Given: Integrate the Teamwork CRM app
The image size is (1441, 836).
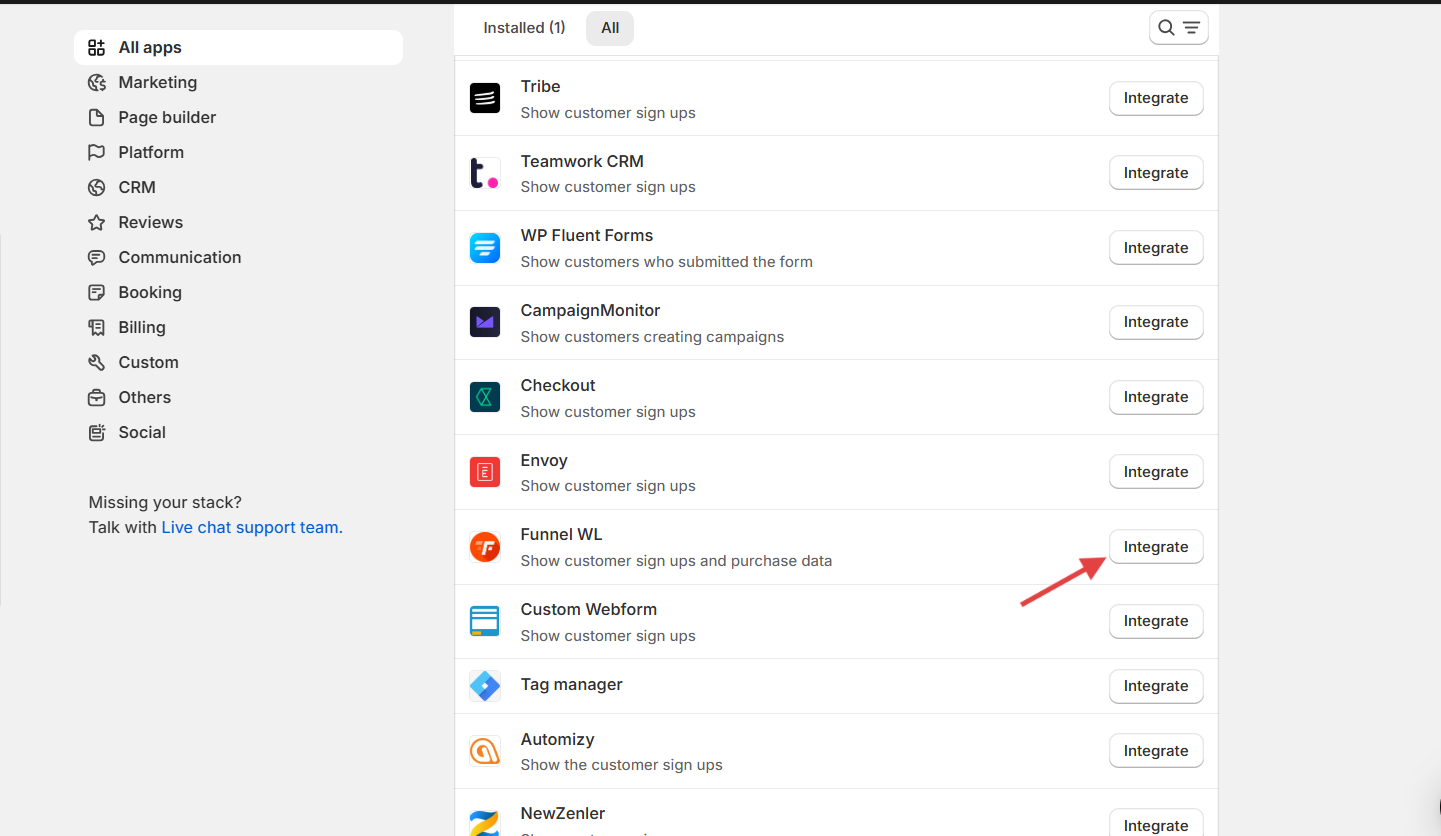Looking at the screenshot, I should click(x=1156, y=173).
